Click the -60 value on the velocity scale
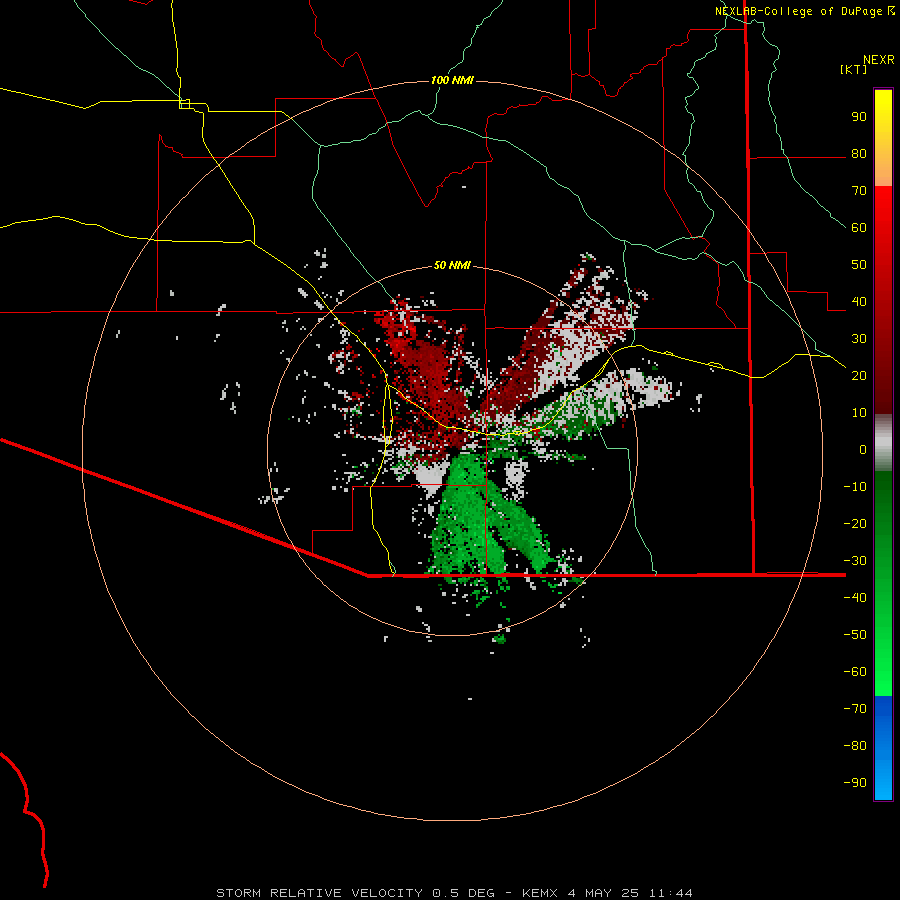This screenshot has width=900, height=900. coord(855,672)
